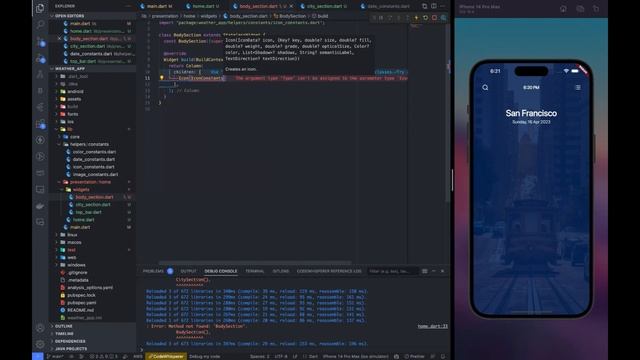640x360 pixels.
Task: Switch to the city_section.dart editor tab
Action: click(327, 6)
